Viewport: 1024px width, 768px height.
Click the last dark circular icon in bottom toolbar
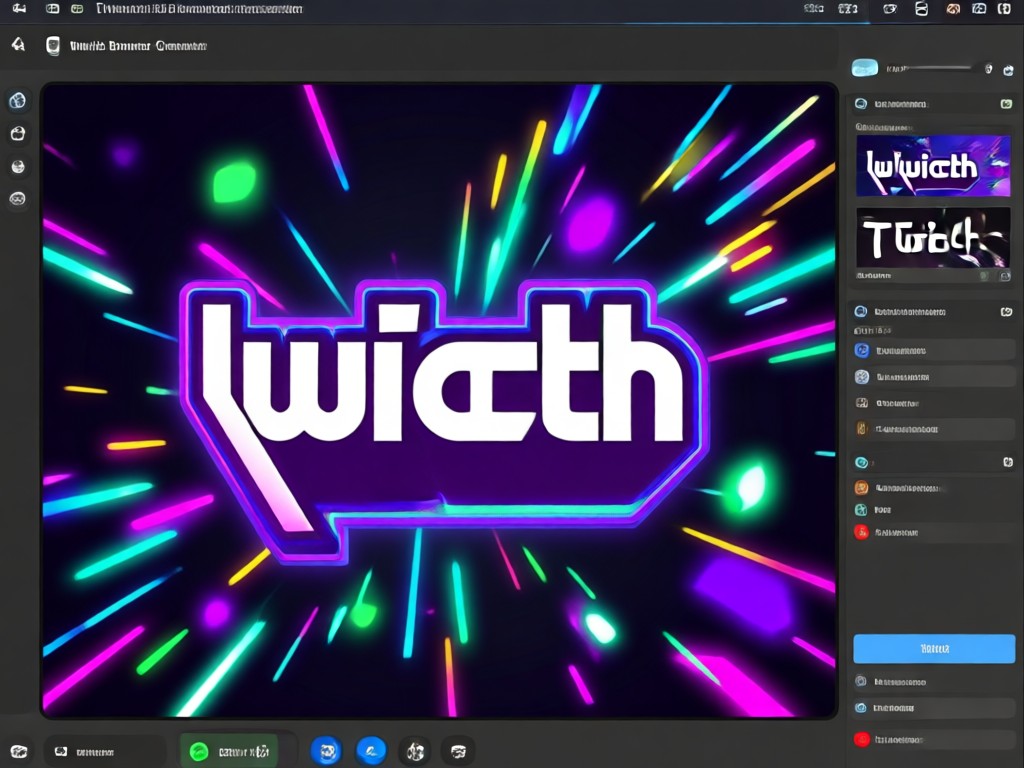point(458,752)
